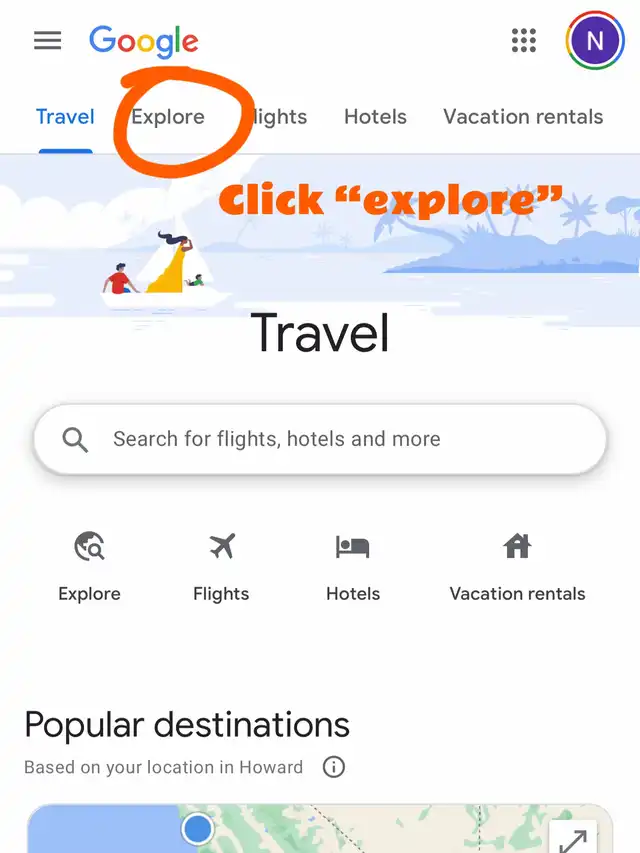Image resolution: width=640 pixels, height=853 pixels.
Task: Select the Travel tab
Action: pyautogui.click(x=65, y=117)
